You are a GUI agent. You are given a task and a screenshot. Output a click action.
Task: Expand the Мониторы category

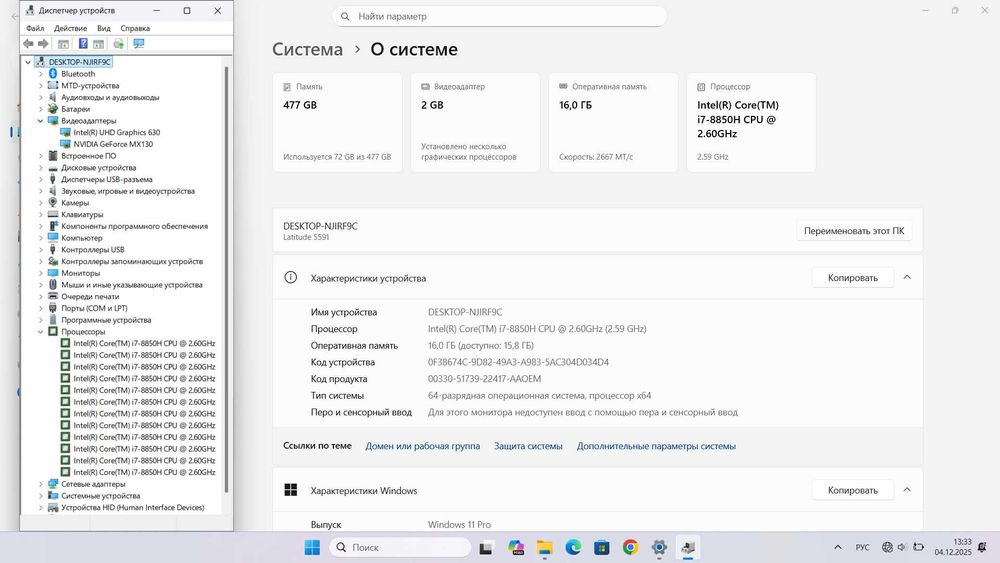pyautogui.click(x=41, y=273)
